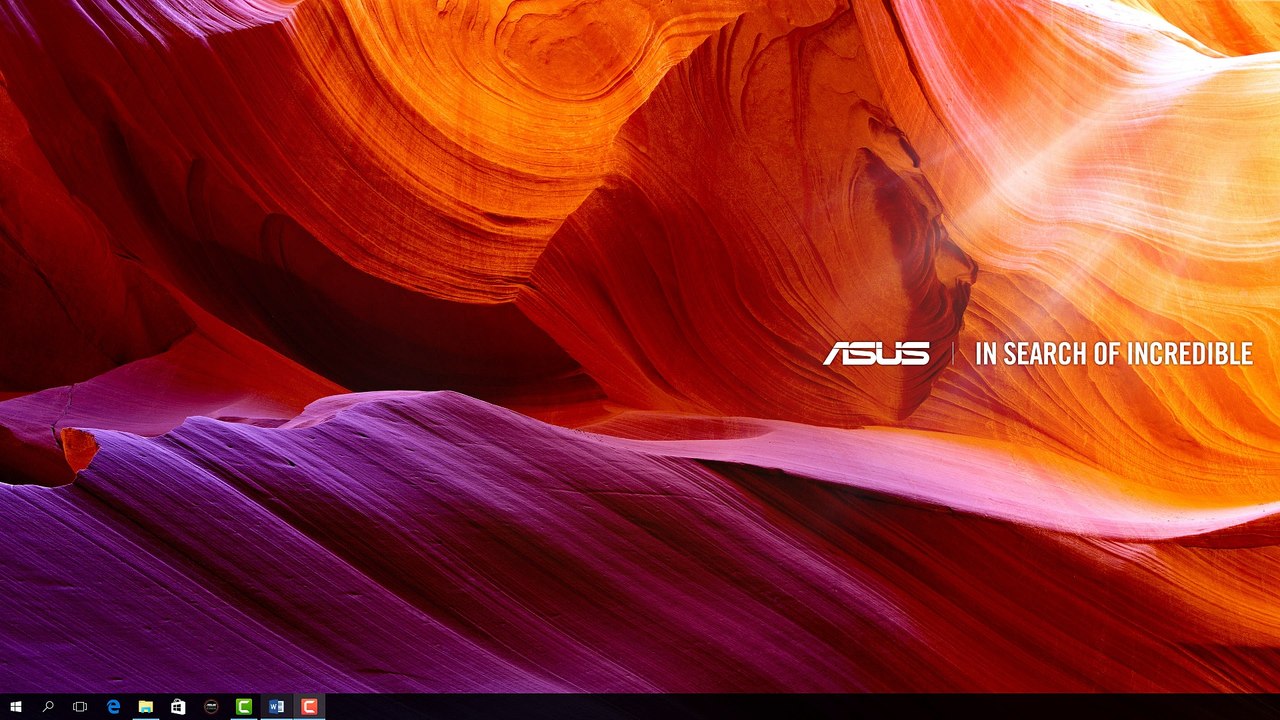
Task: Switch to Microsoft Word on the taskbar
Action: pyautogui.click(x=276, y=707)
